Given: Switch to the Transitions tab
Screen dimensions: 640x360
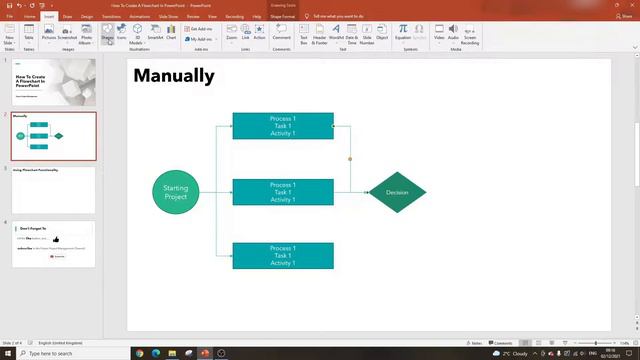Looking at the screenshot, I should coord(111,17).
